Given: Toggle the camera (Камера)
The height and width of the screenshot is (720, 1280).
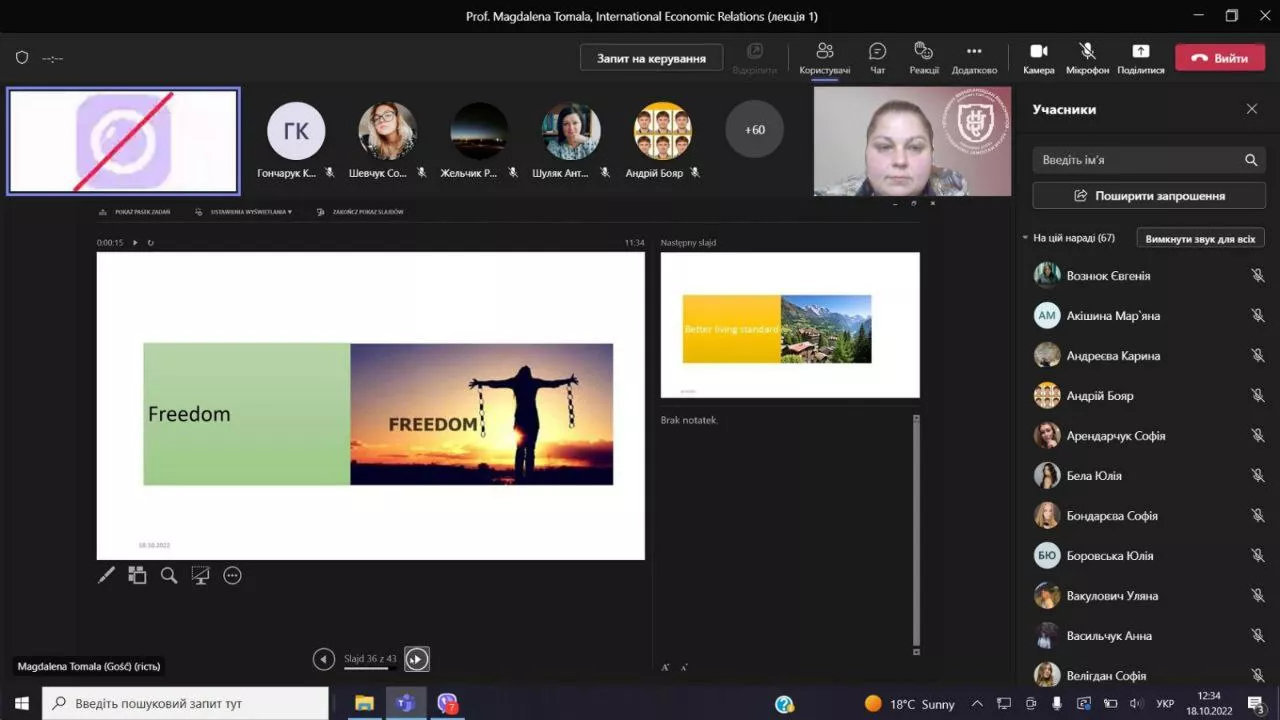Looking at the screenshot, I should pos(1038,57).
